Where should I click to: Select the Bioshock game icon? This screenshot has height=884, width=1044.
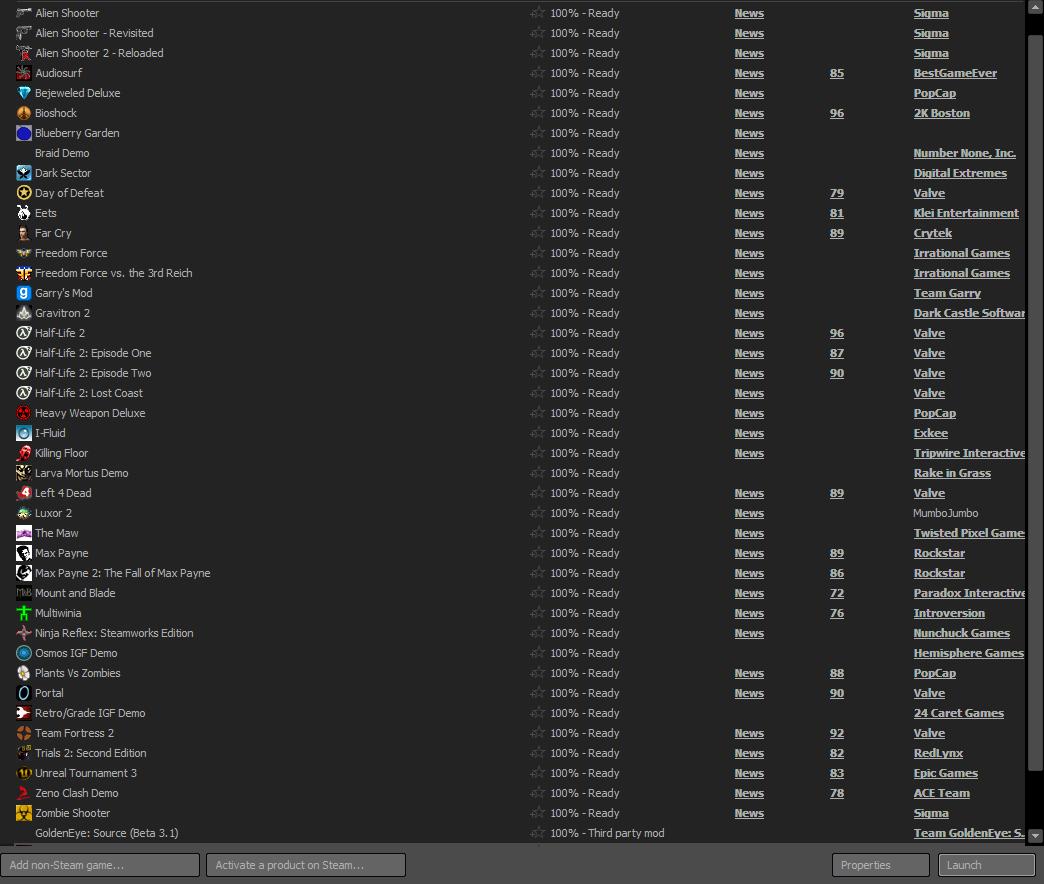[24, 113]
